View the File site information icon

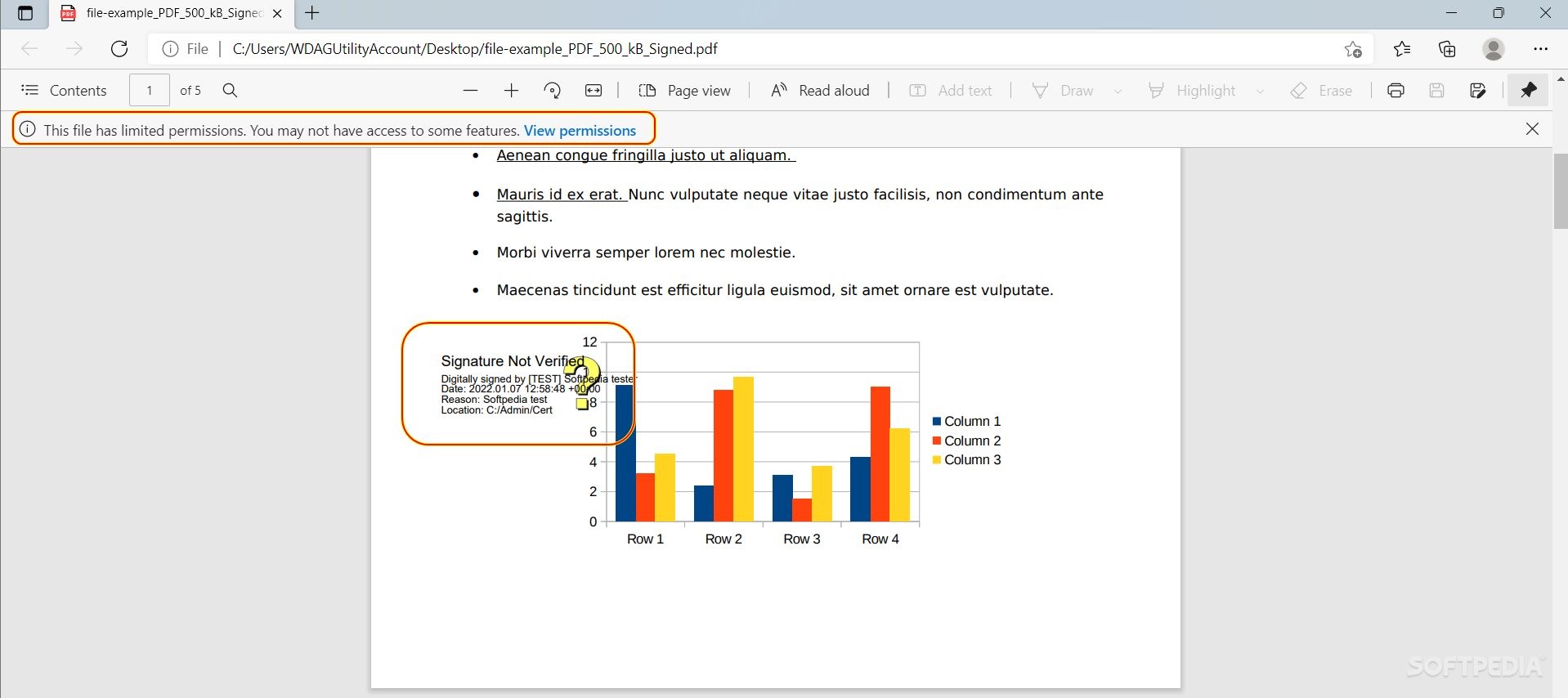[170, 49]
